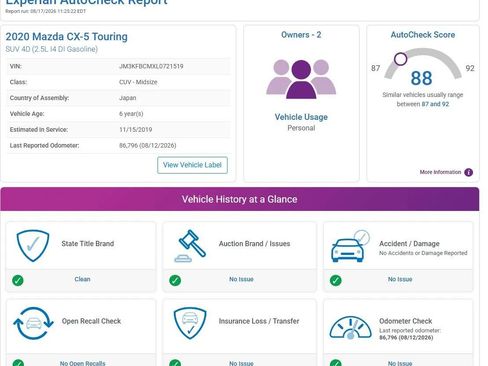The image size is (488, 366).
Task: Click the score value 88
Action: point(421,78)
